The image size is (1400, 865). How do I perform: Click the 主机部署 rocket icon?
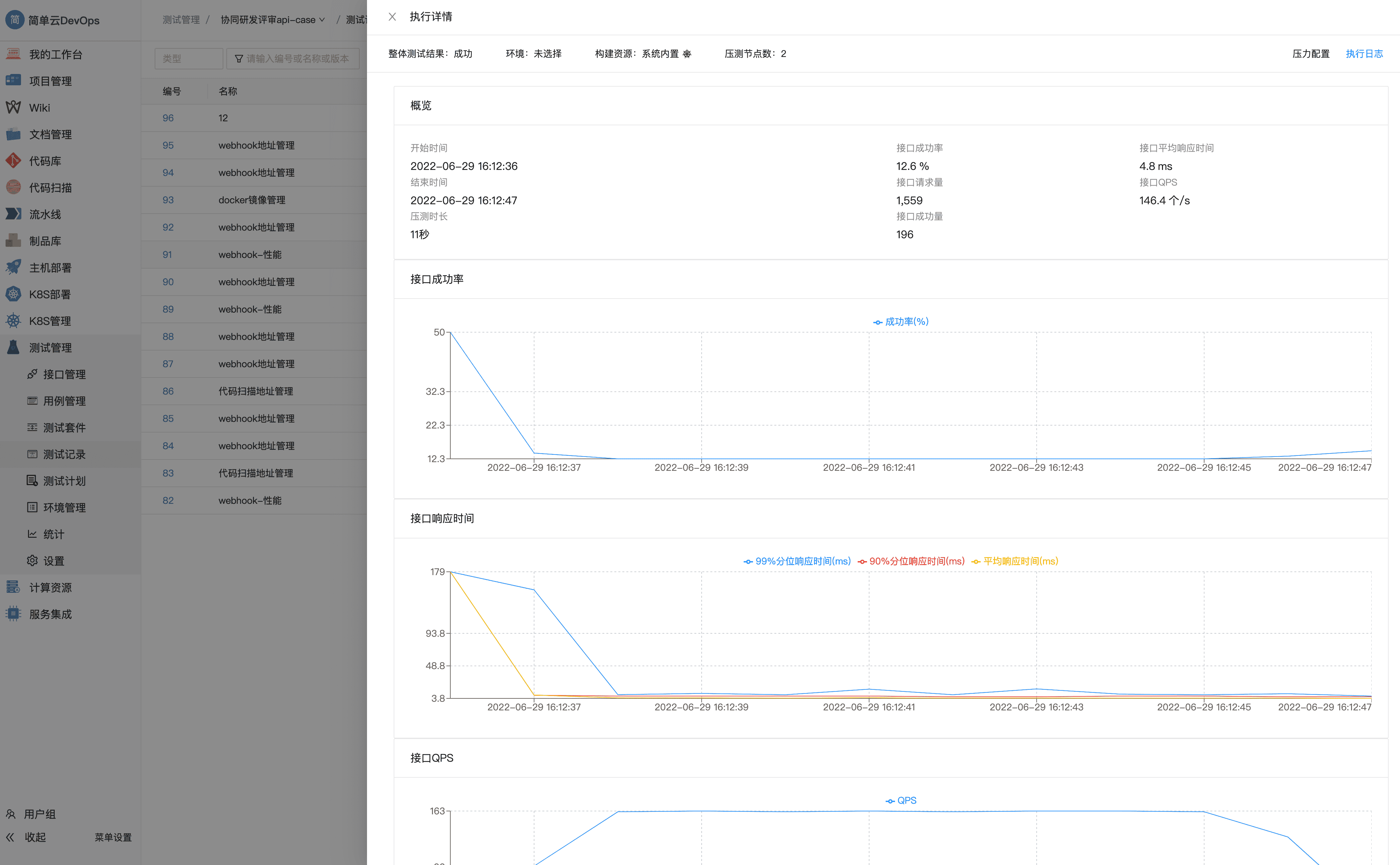[13, 267]
